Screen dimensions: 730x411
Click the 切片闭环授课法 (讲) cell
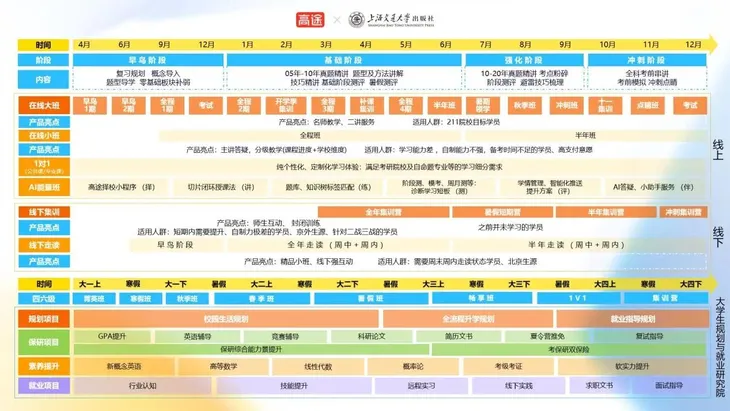click(x=221, y=187)
